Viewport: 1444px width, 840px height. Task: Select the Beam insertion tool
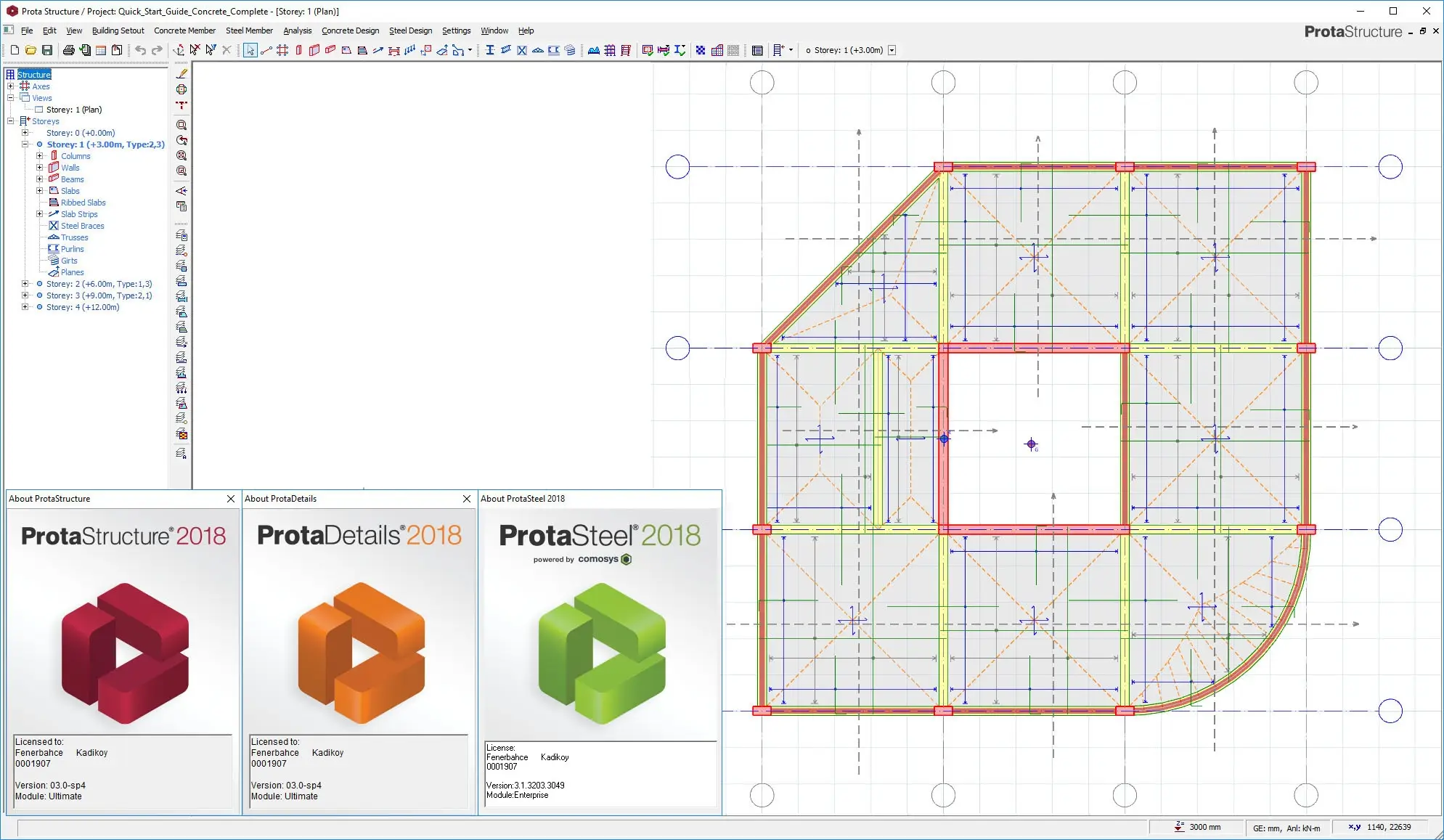[330, 50]
